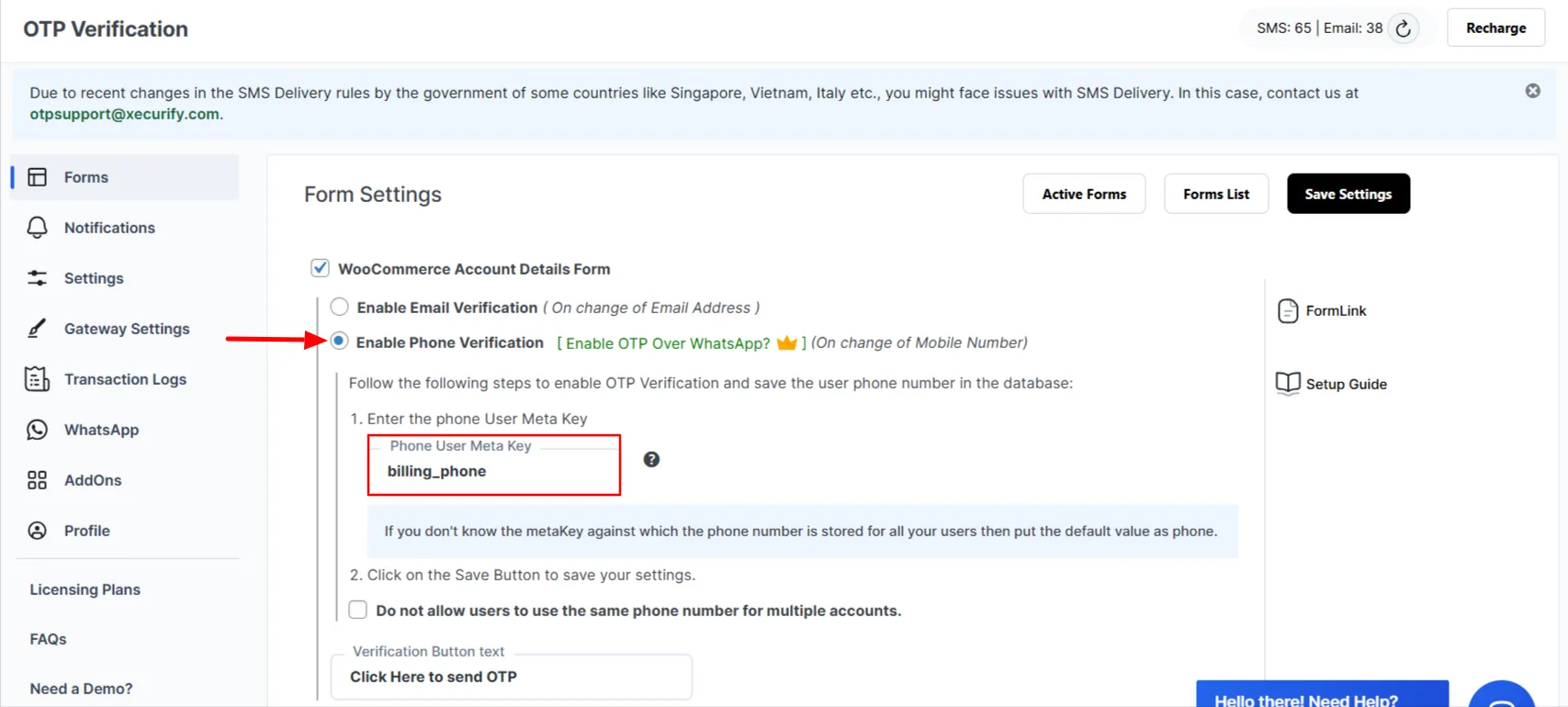Open the Profile section in sidebar

click(x=86, y=530)
